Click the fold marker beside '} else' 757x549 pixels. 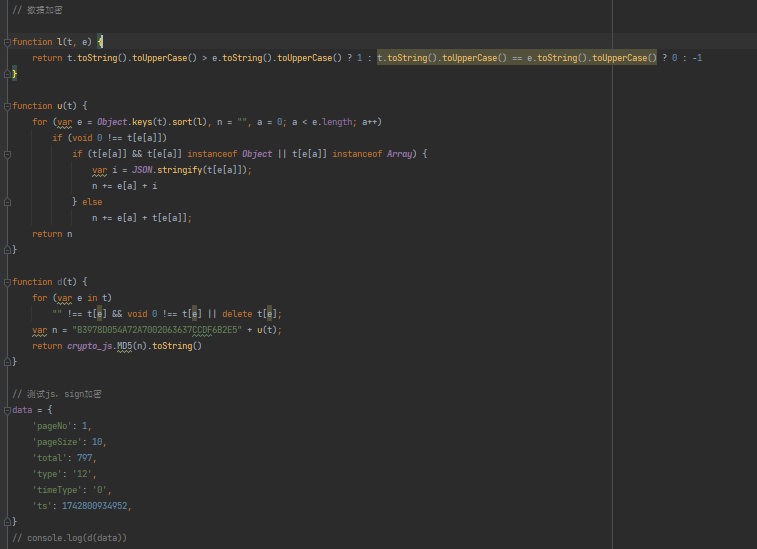(7, 202)
